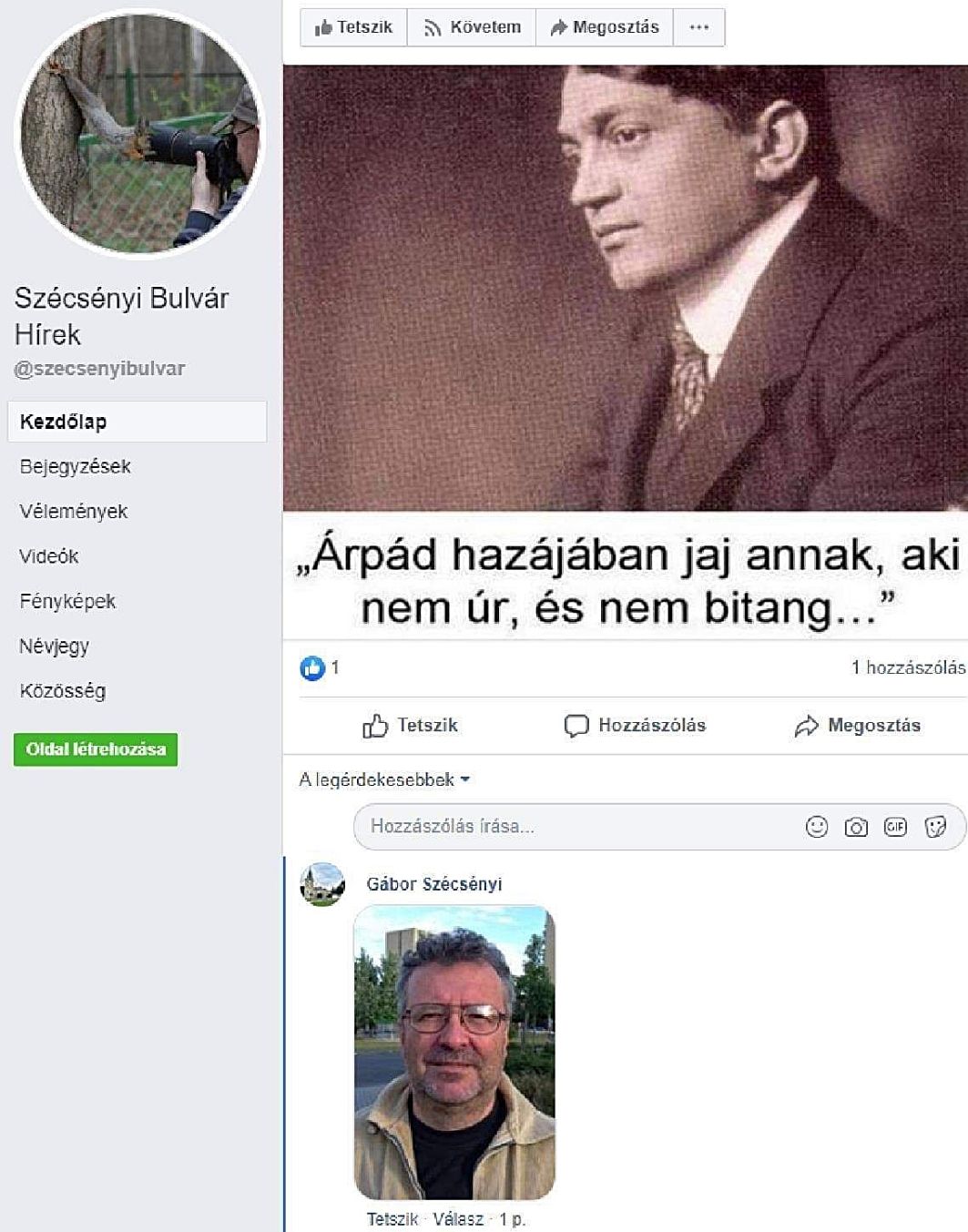
Task: Like the post using Tetszik under the image
Action: coord(410,726)
